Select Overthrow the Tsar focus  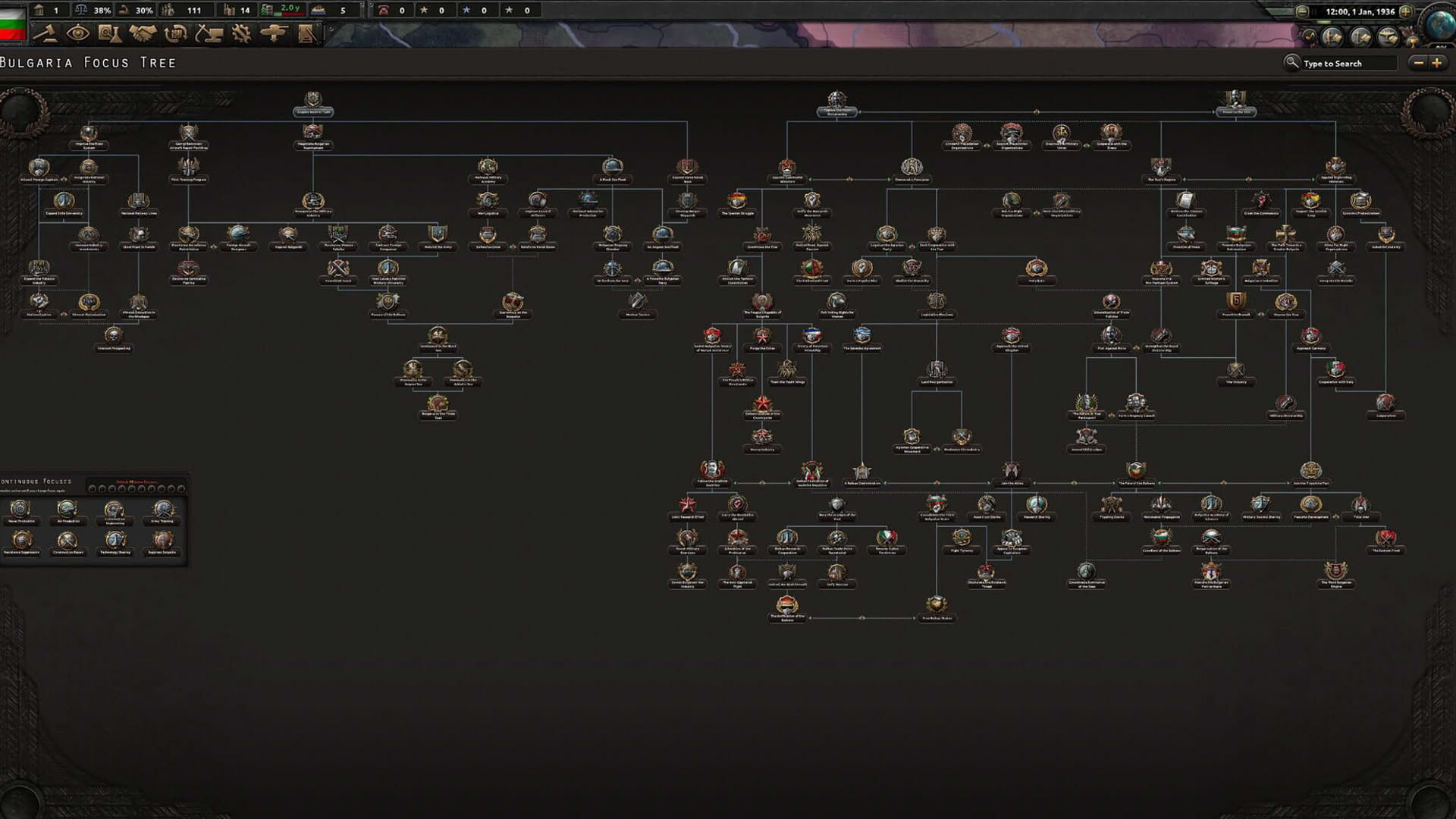(762, 237)
